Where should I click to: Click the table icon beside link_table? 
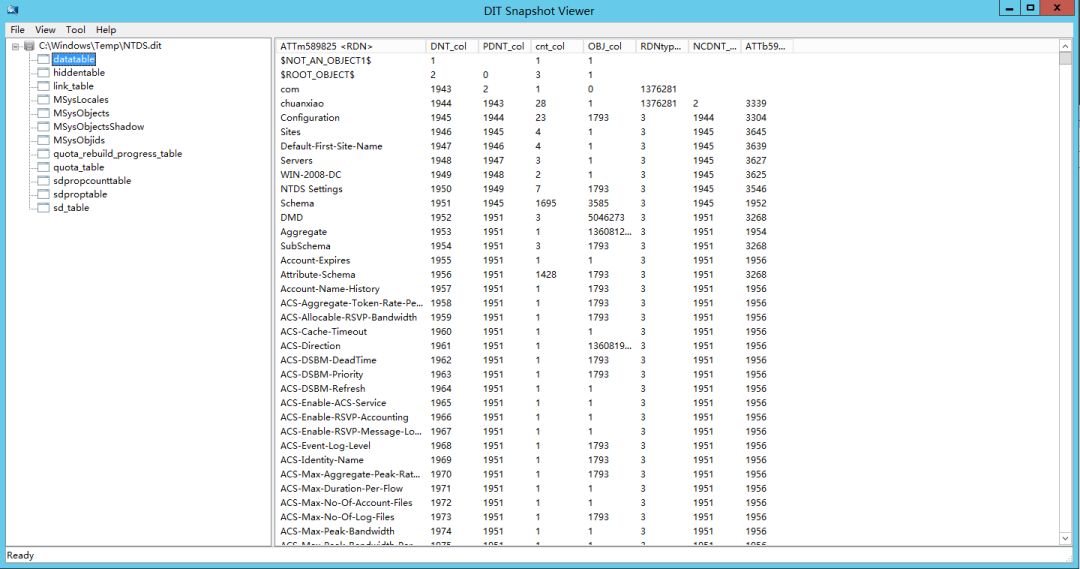click(43, 86)
